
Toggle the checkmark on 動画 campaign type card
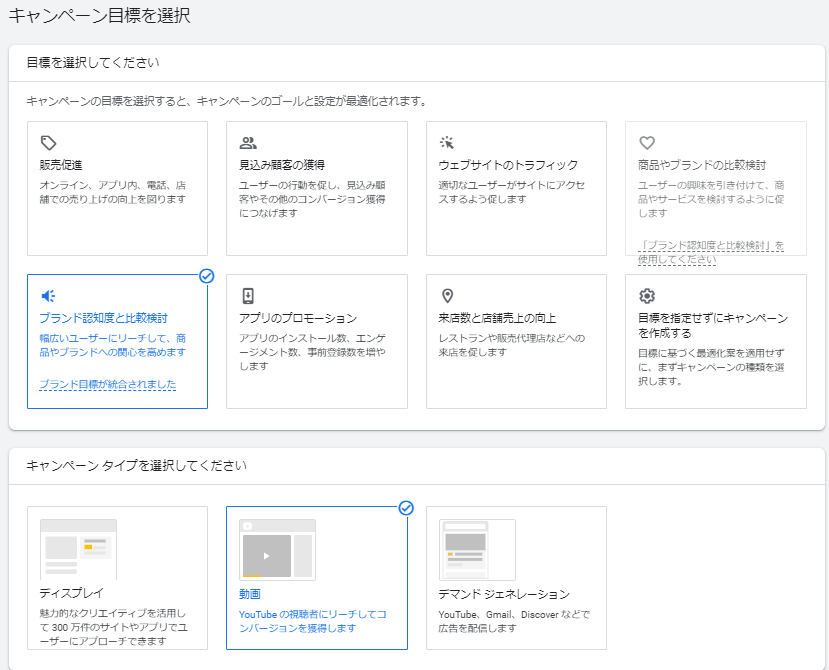[x=406, y=508]
